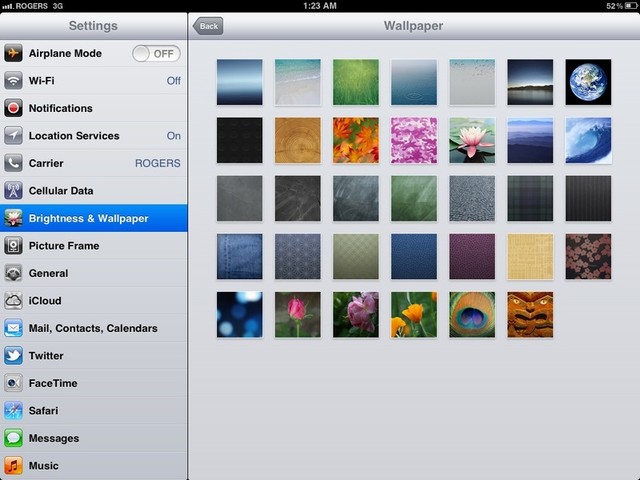Choose the Earth globe wallpaper
The image size is (640, 480).
click(588, 82)
